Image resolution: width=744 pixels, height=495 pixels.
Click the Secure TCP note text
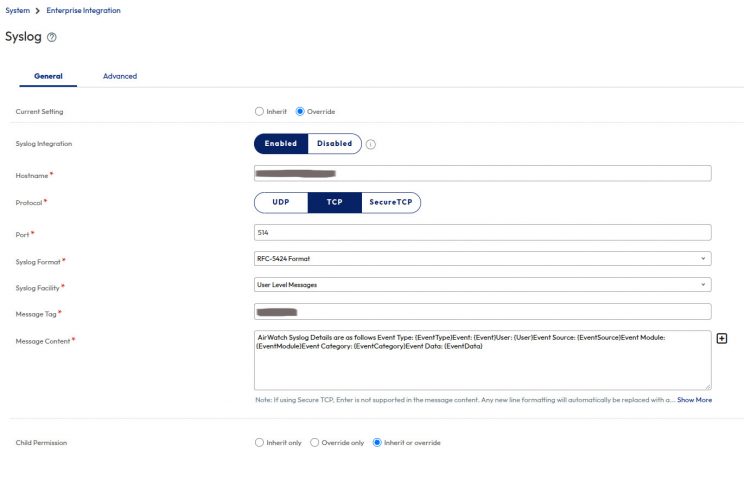[465, 400]
